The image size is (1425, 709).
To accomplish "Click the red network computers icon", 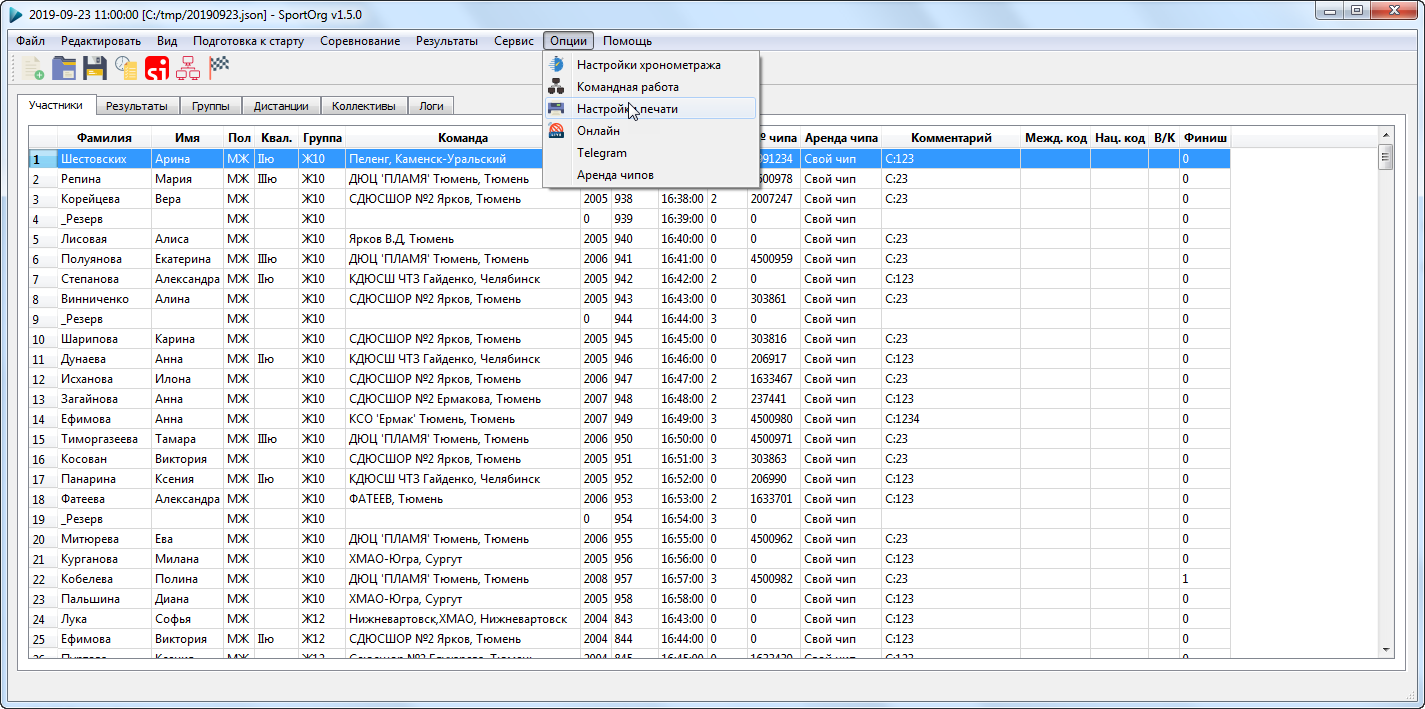I will pos(188,68).
